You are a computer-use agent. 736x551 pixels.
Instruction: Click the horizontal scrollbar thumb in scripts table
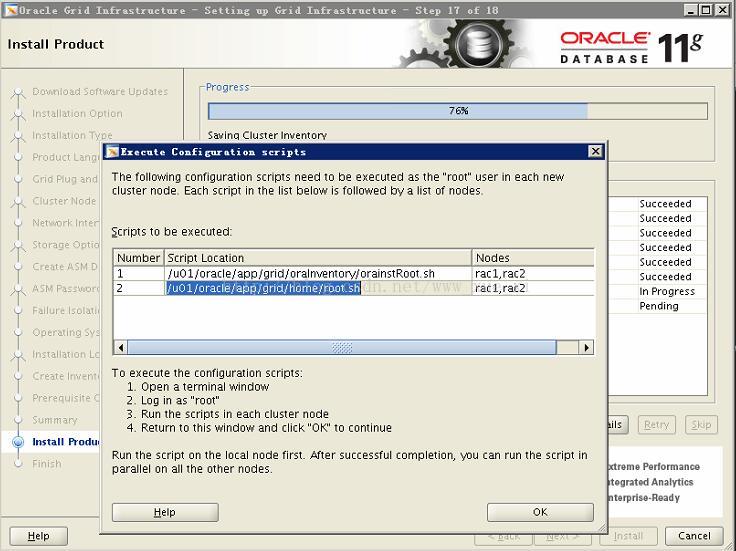[x=342, y=347]
